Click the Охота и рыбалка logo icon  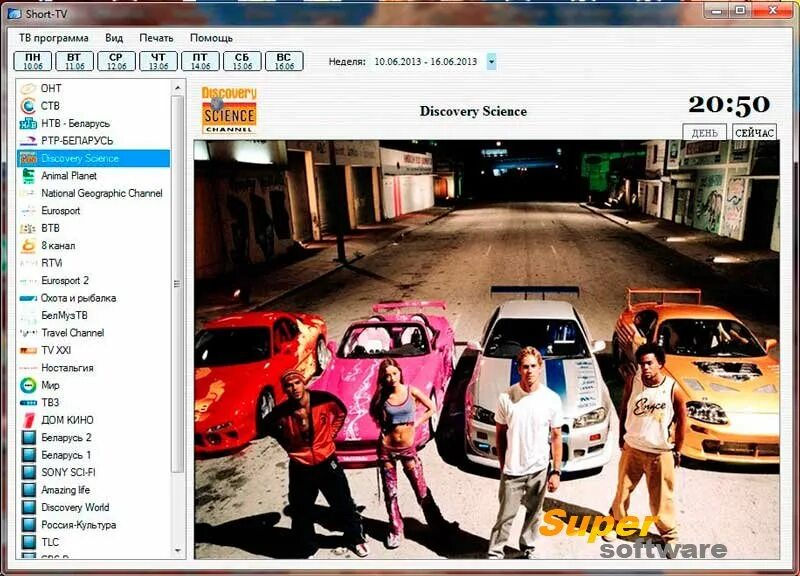(28, 298)
